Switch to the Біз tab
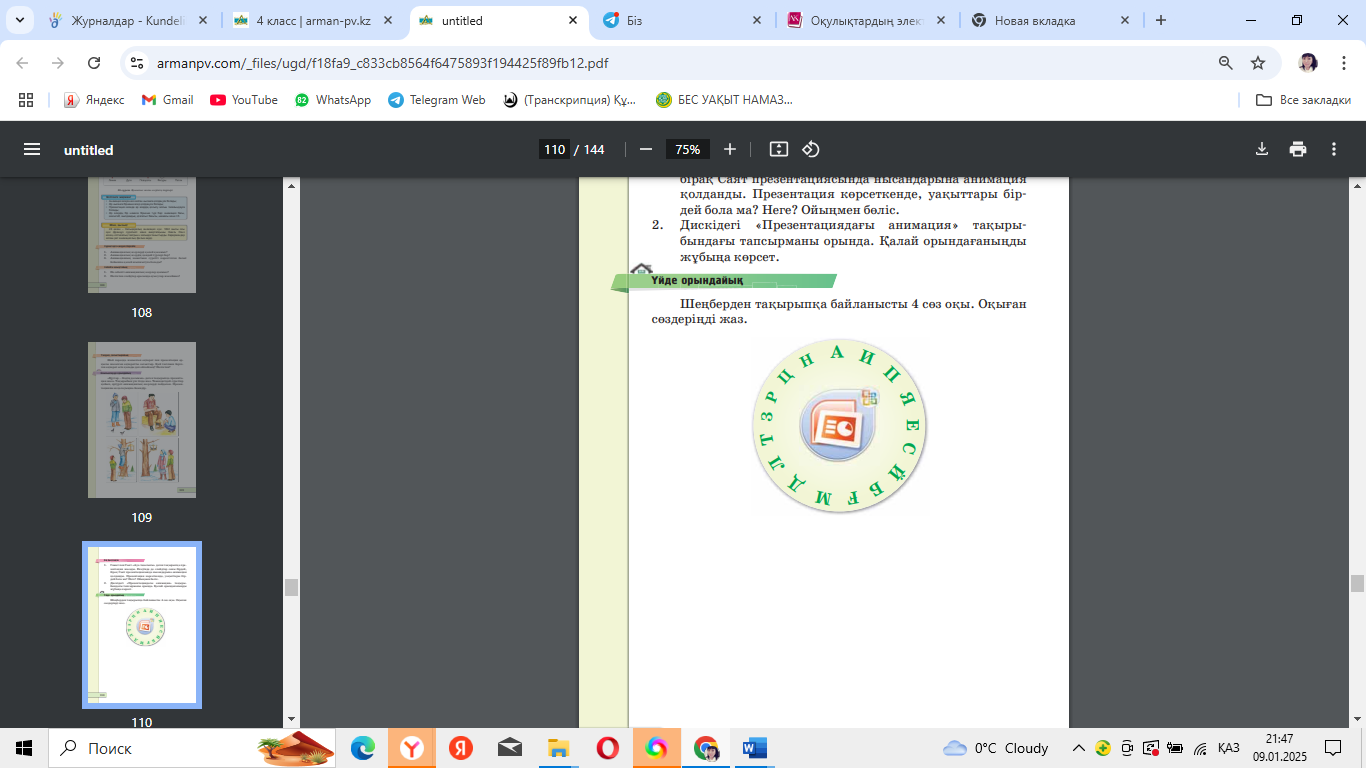1366x768 pixels. 684,20
